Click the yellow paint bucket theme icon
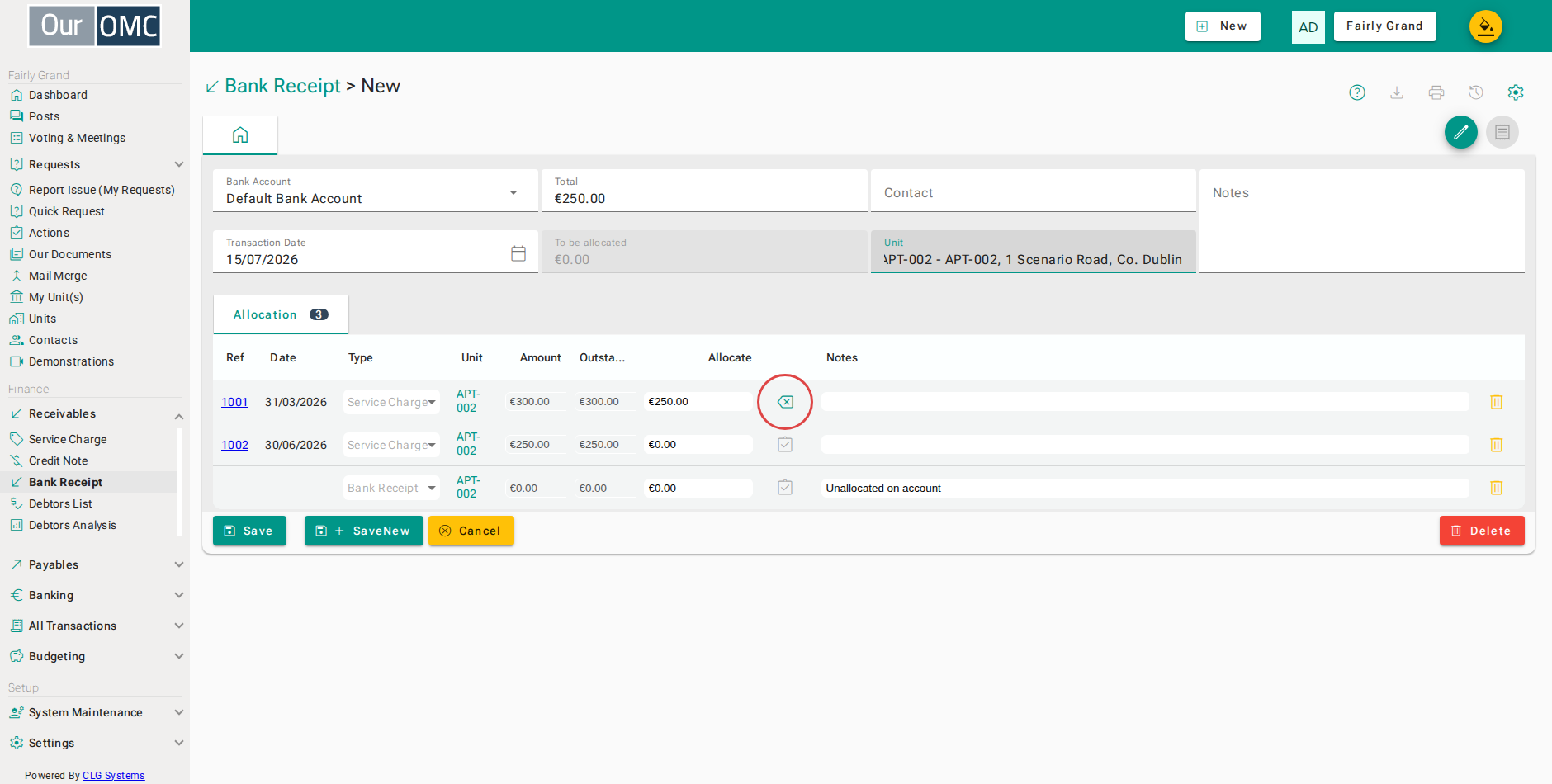1552x784 pixels. (1486, 26)
